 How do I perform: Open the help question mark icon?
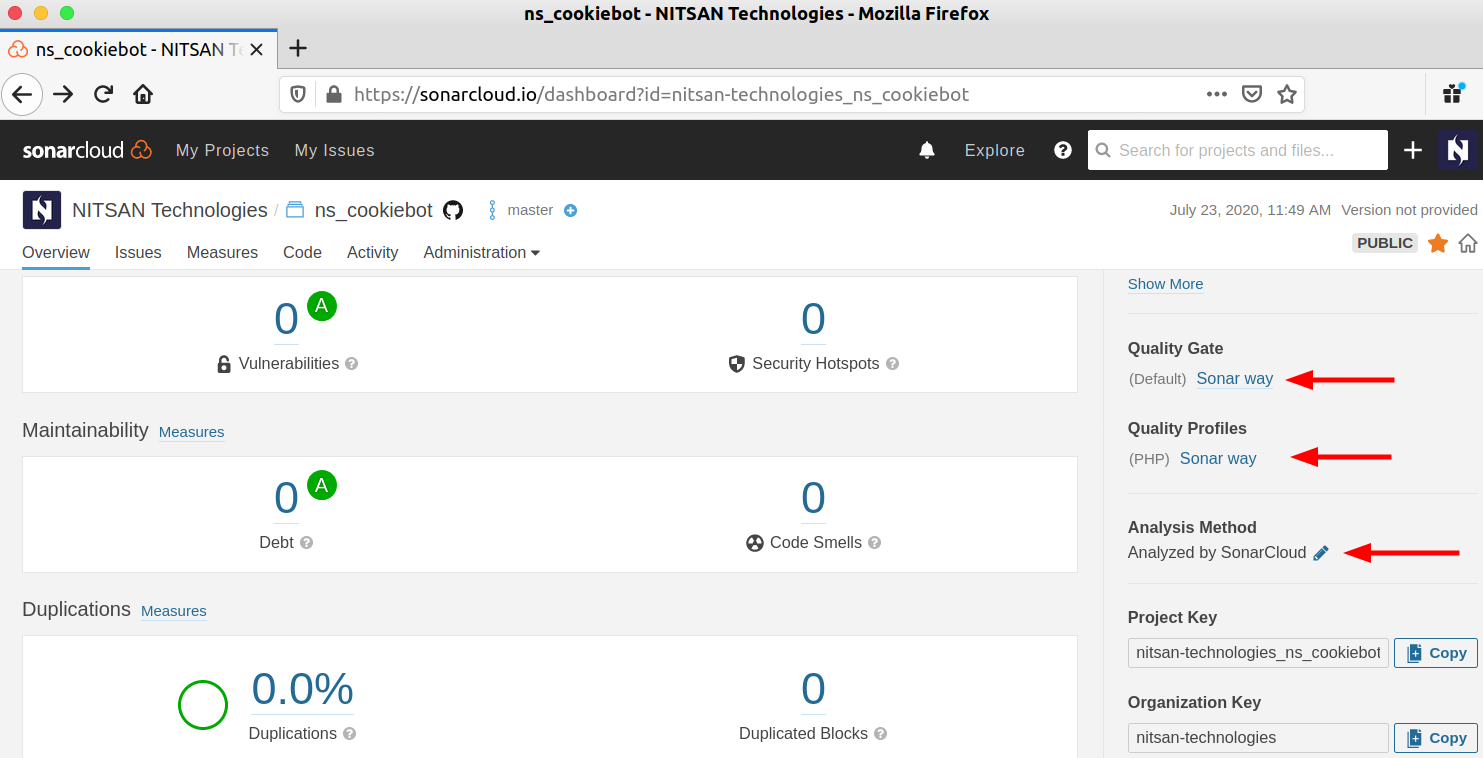click(x=1063, y=150)
